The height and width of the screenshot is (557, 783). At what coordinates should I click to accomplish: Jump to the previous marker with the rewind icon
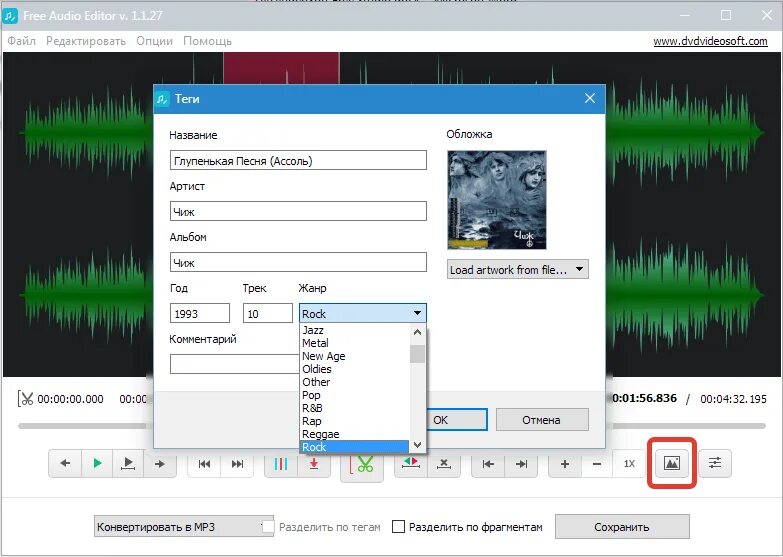tap(204, 464)
